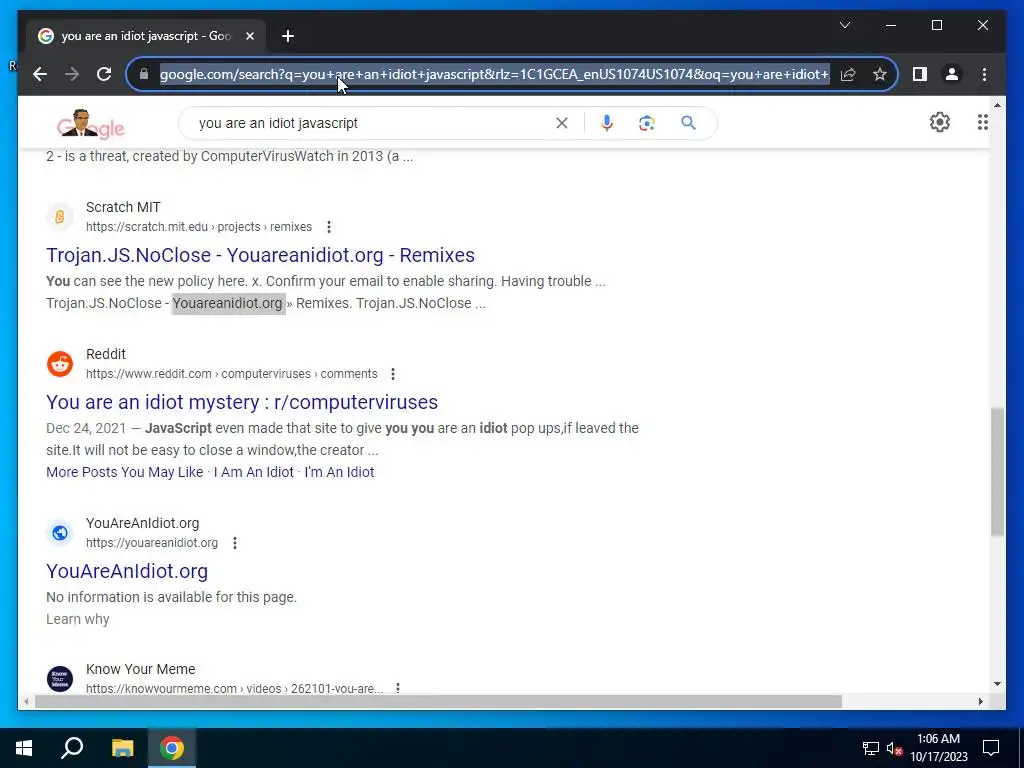Click the horizontal scrollbar thumb
The width and height of the screenshot is (1024, 768).
coord(438,701)
